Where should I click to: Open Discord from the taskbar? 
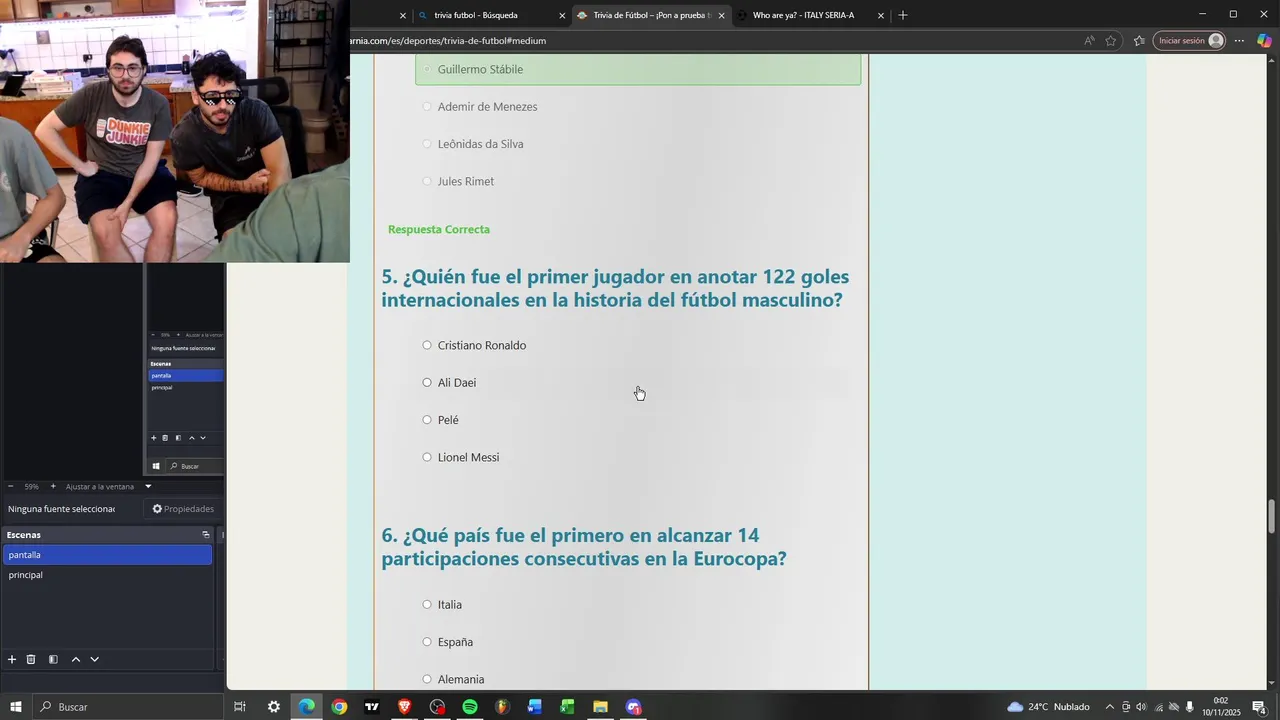[x=633, y=707]
